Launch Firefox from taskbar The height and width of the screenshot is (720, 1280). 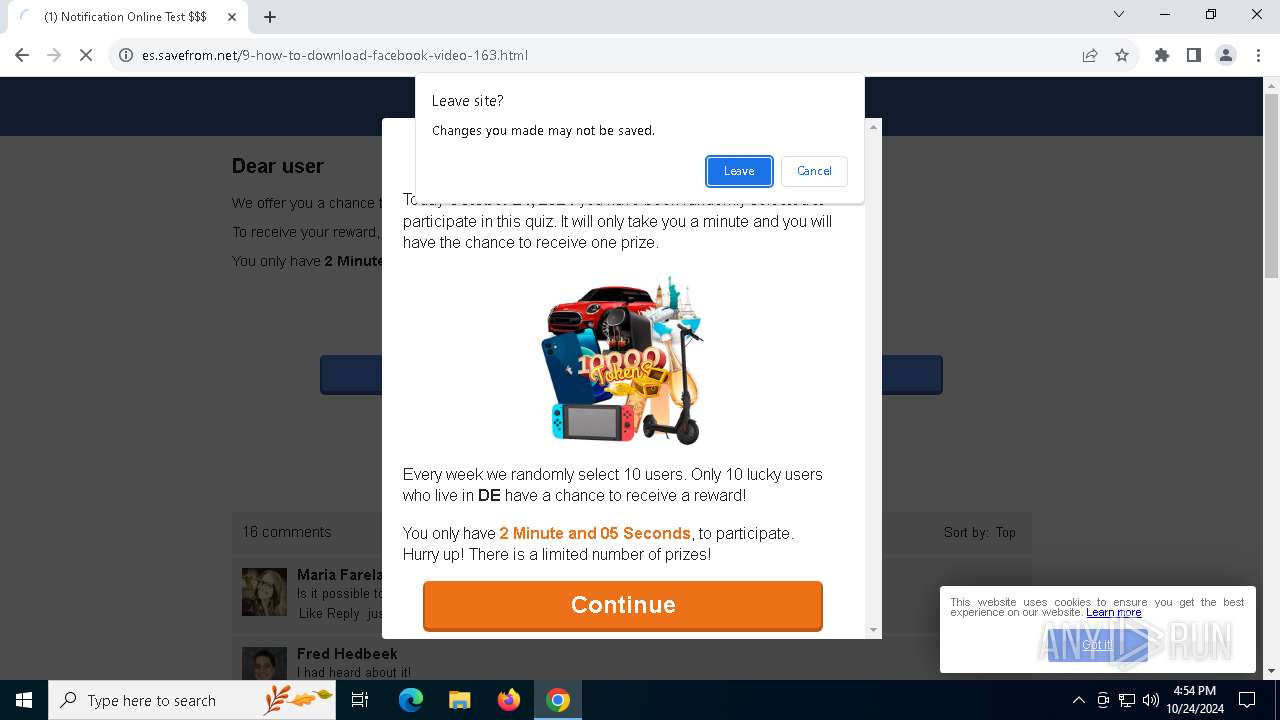point(509,700)
